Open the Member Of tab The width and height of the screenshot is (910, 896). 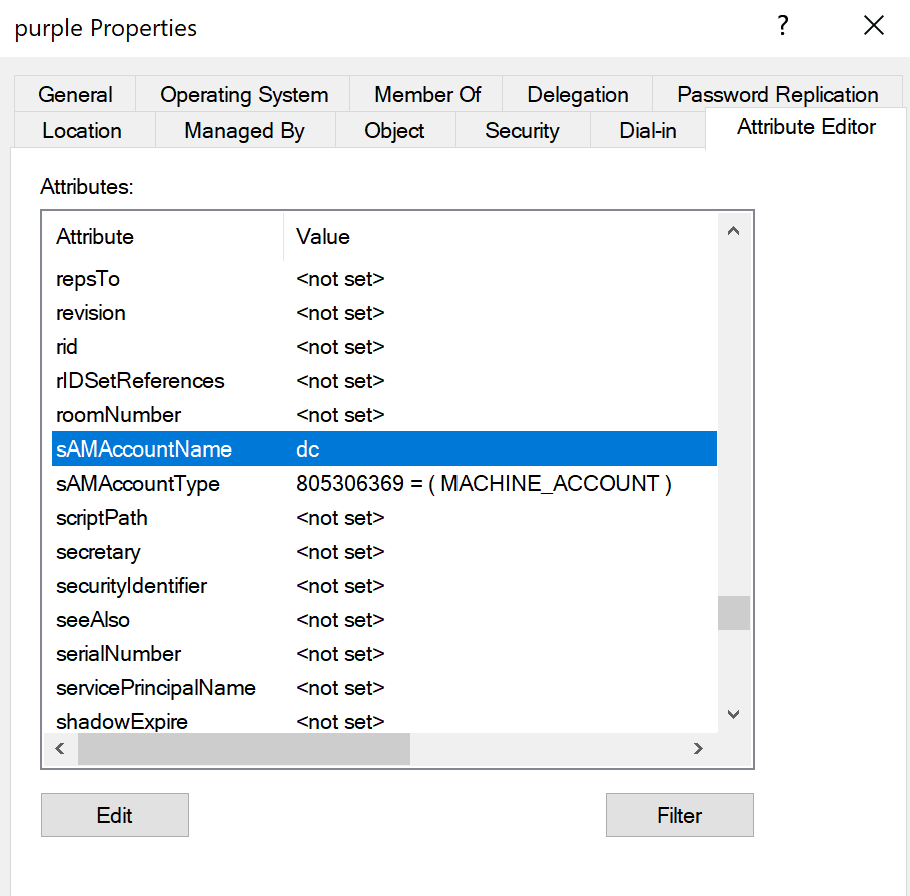[427, 95]
